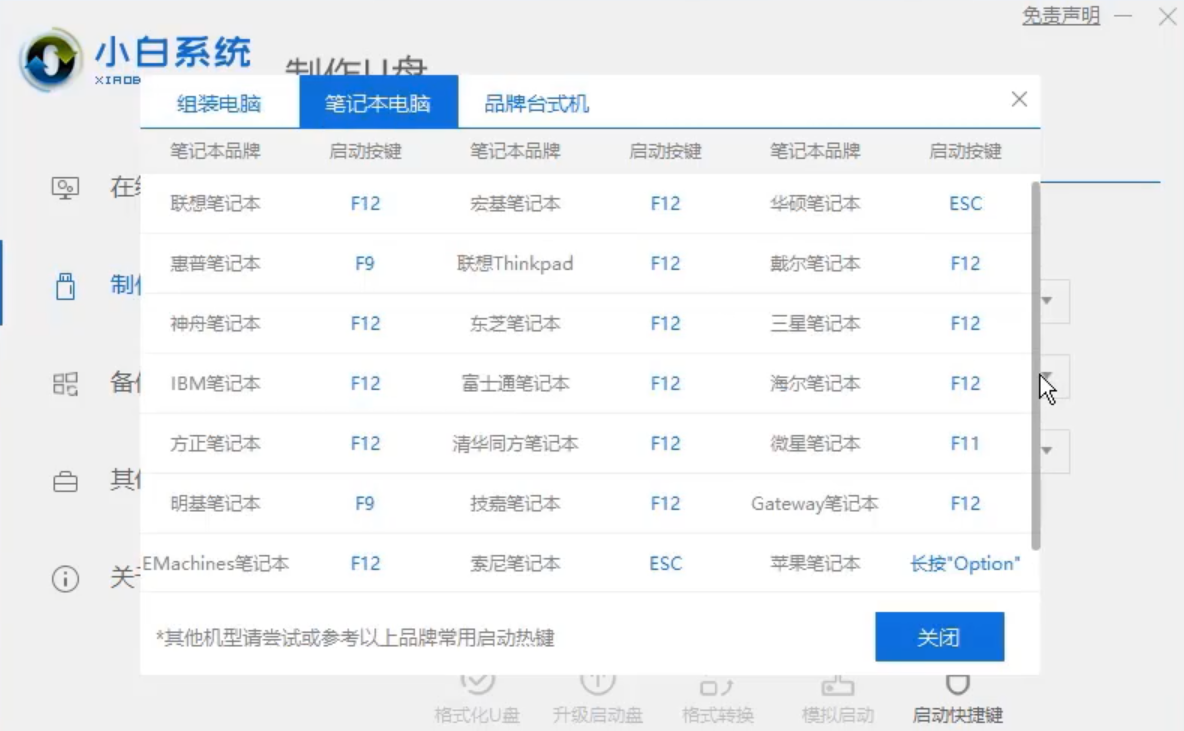The width and height of the screenshot is (1184, 731).
Task: Click IBM笔记本 brand cell
Action: 215,384
